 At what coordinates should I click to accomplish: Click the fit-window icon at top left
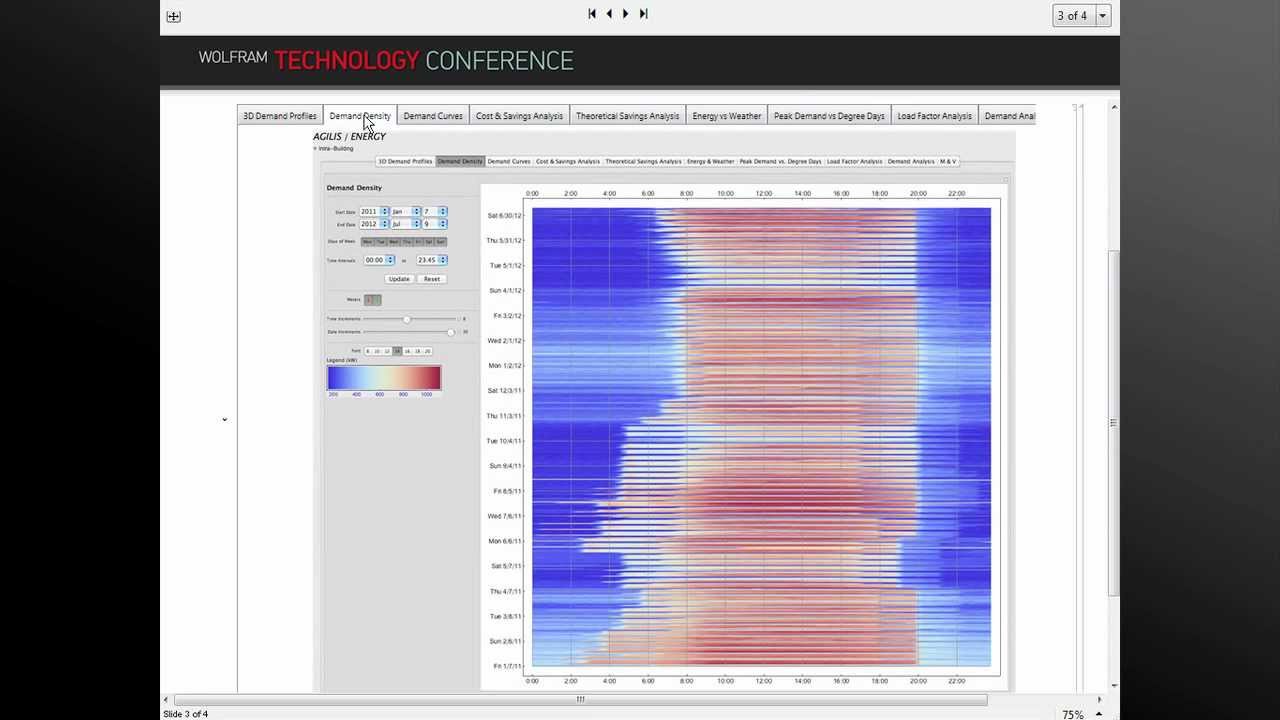point(173,16)
